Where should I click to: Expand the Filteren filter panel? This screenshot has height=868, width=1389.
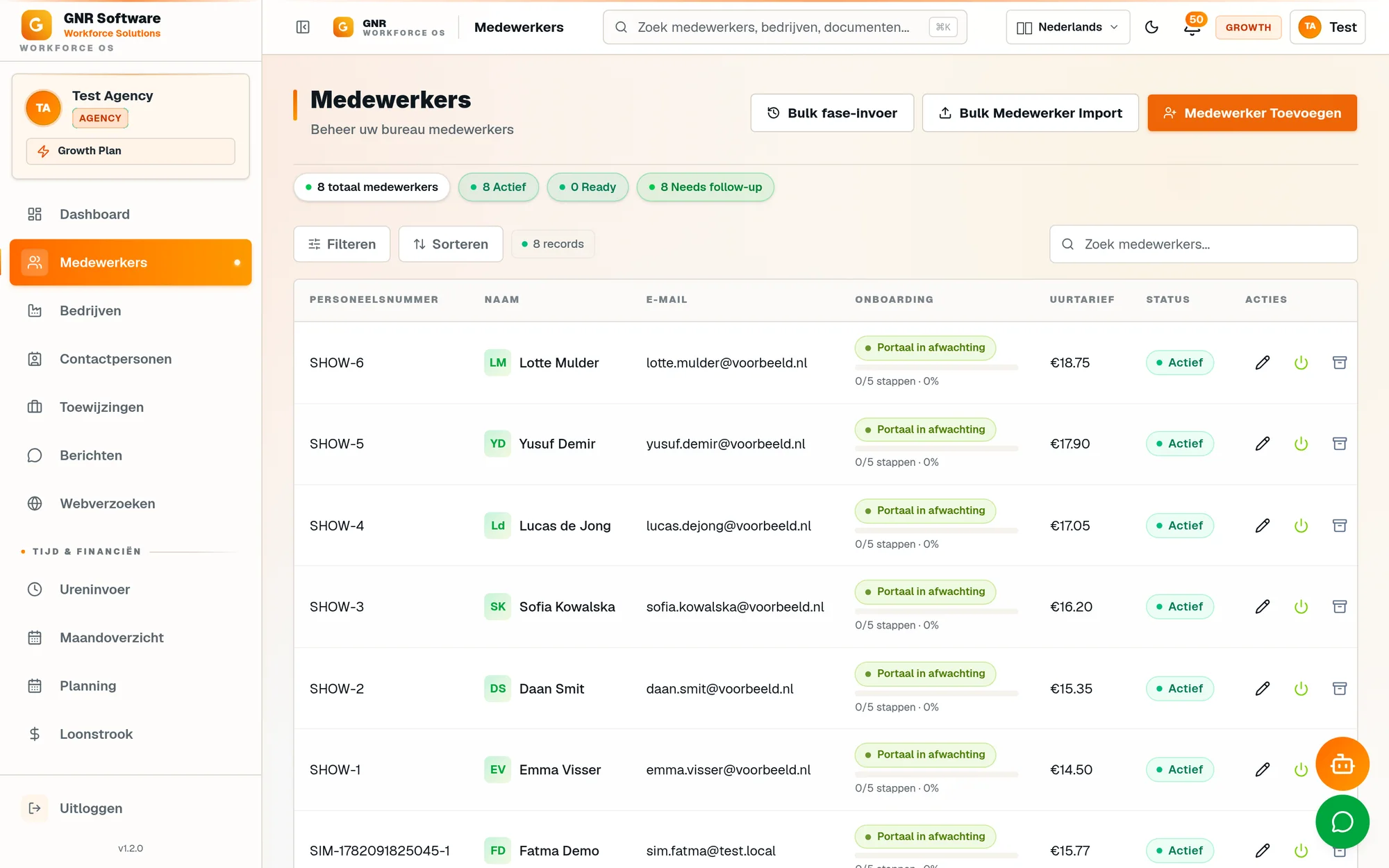coord(342,244)
